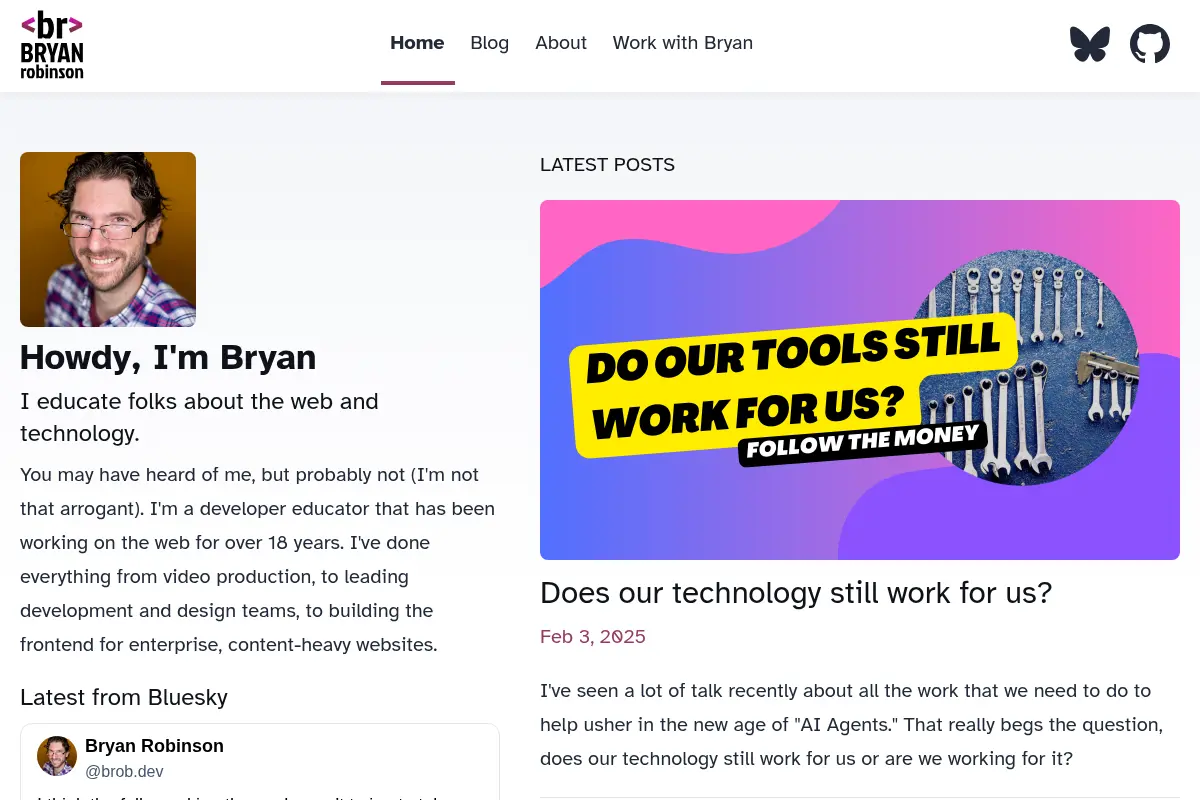Click the 'Feb 3, 2025' post date
Screen dimensions: 1200x800
click(593, 637)
